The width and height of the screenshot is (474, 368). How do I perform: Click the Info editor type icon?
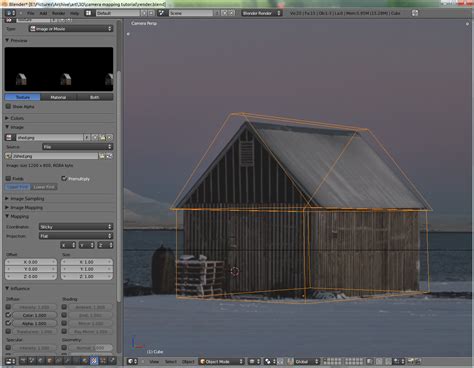11,13
